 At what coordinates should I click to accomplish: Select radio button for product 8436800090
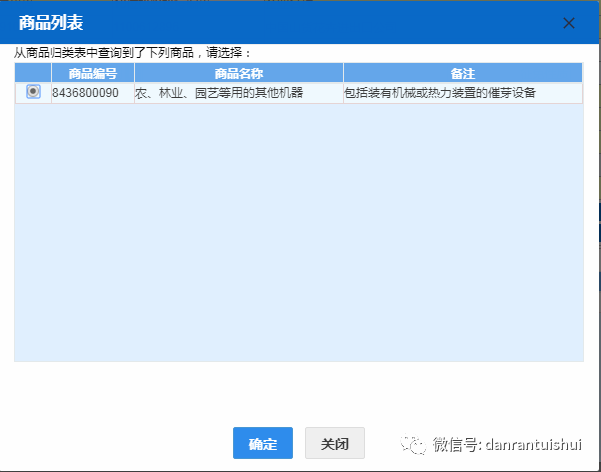point(33,92)
